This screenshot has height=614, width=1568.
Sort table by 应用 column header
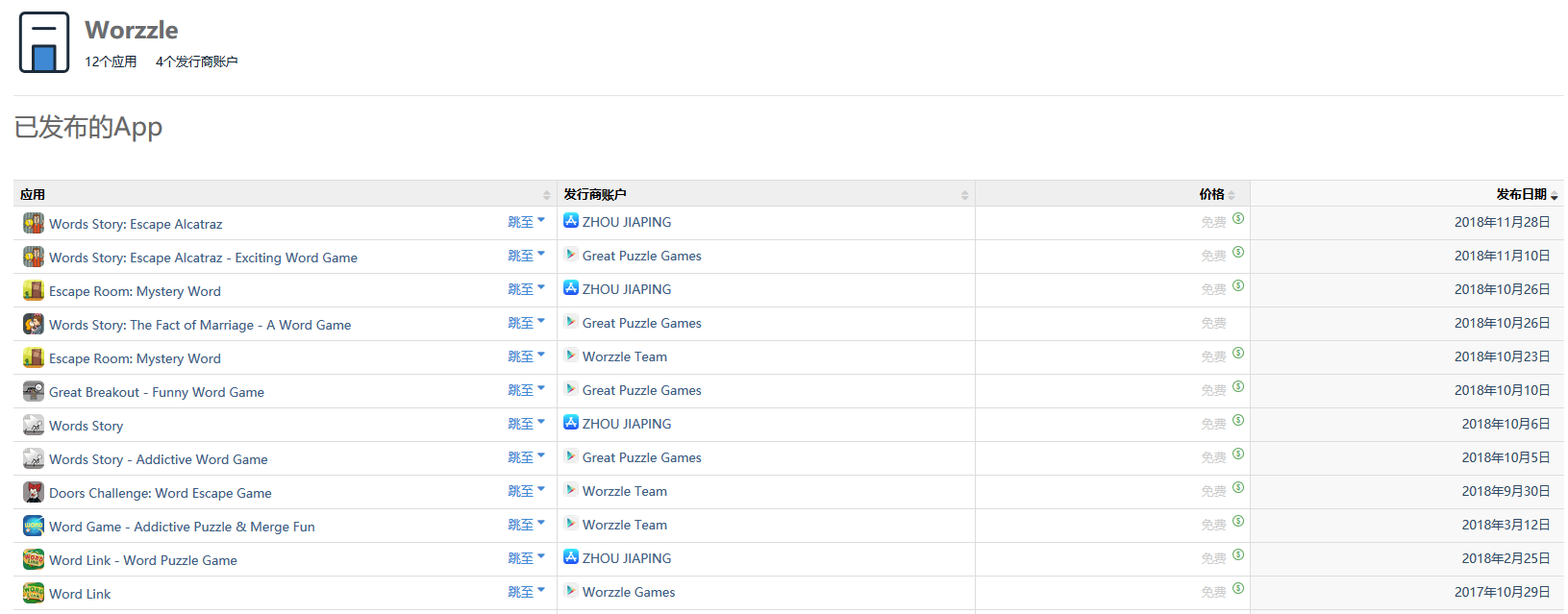(x=286, y=194)
